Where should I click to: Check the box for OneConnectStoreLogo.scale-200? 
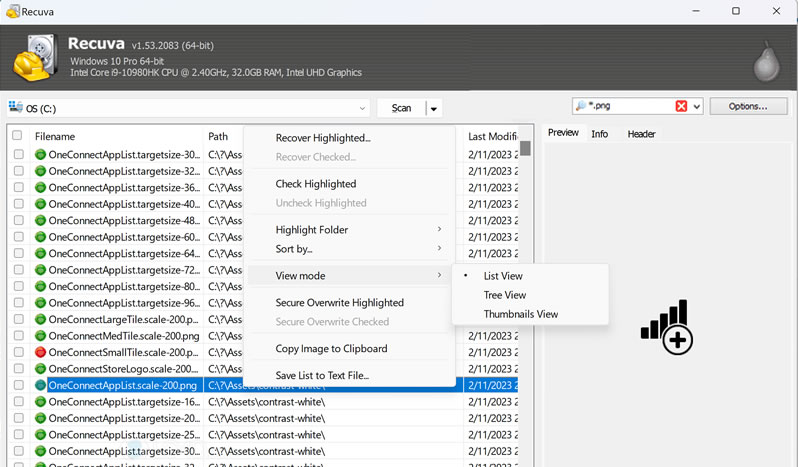pos(19,369)
